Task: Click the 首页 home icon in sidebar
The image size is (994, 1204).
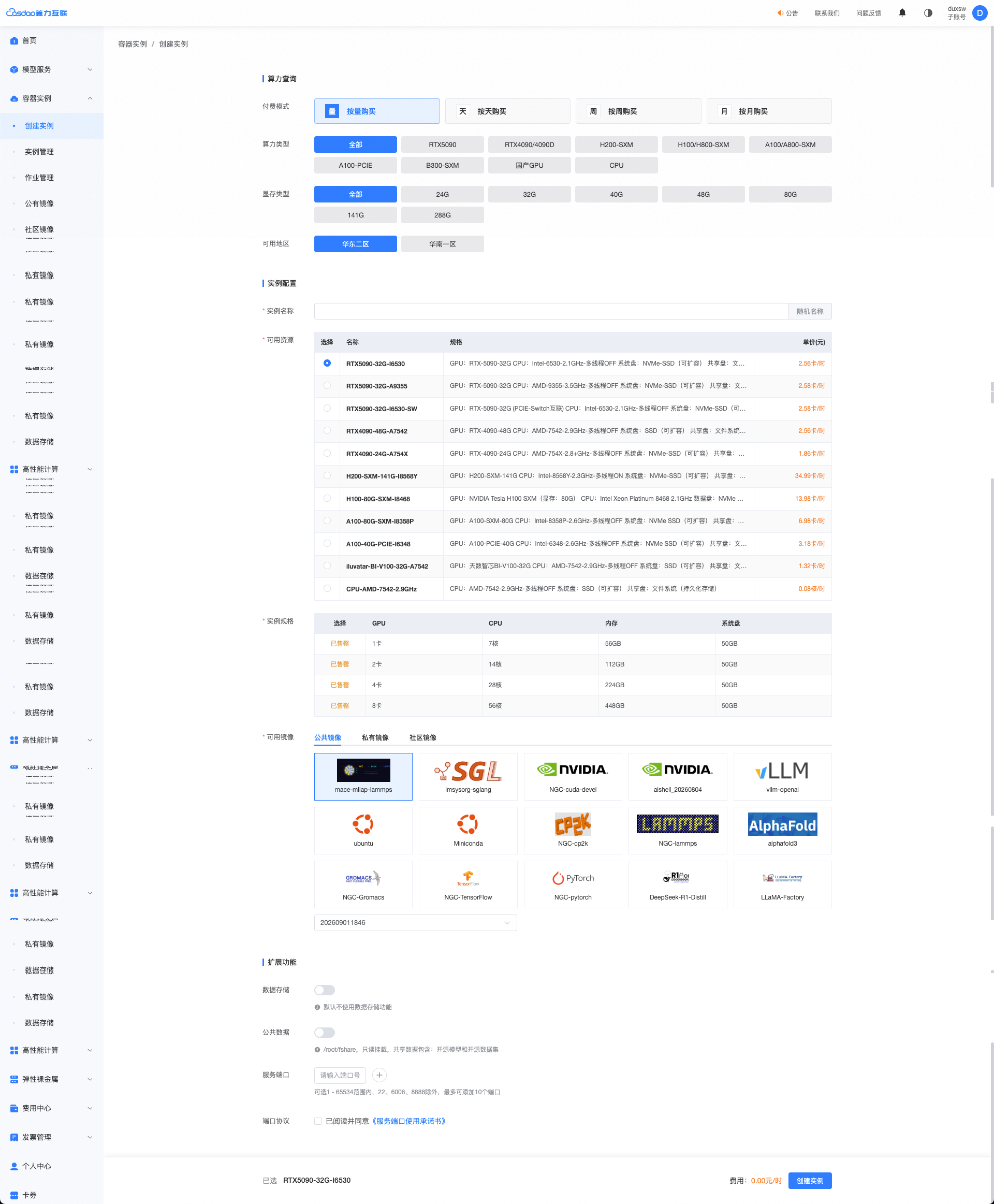Action: click(x=14, y=41)
